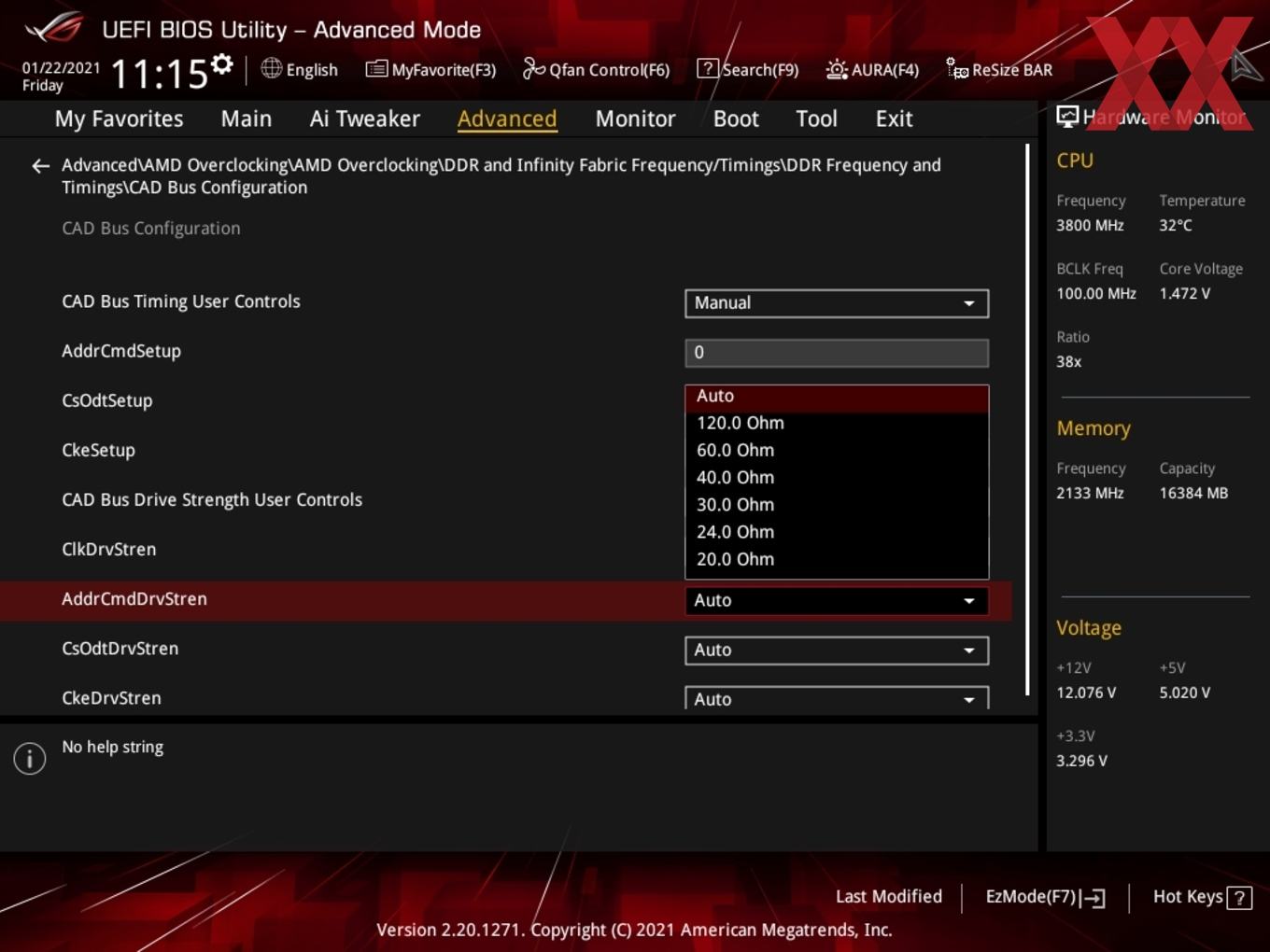Click the AddrCmdSetup value field

837,353
